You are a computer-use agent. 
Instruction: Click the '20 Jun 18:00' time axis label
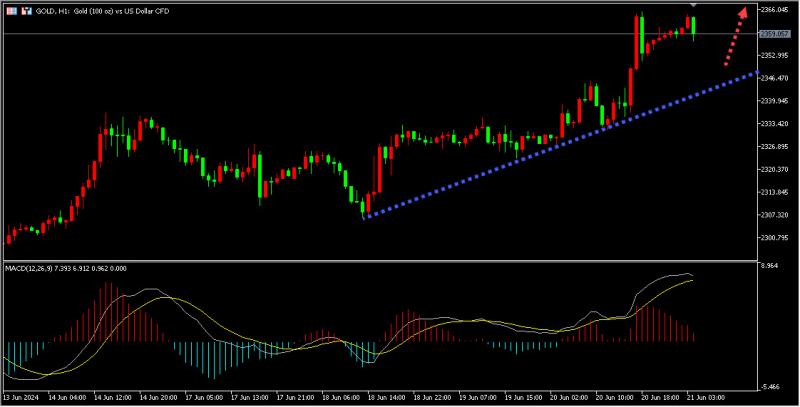[661, 397]
